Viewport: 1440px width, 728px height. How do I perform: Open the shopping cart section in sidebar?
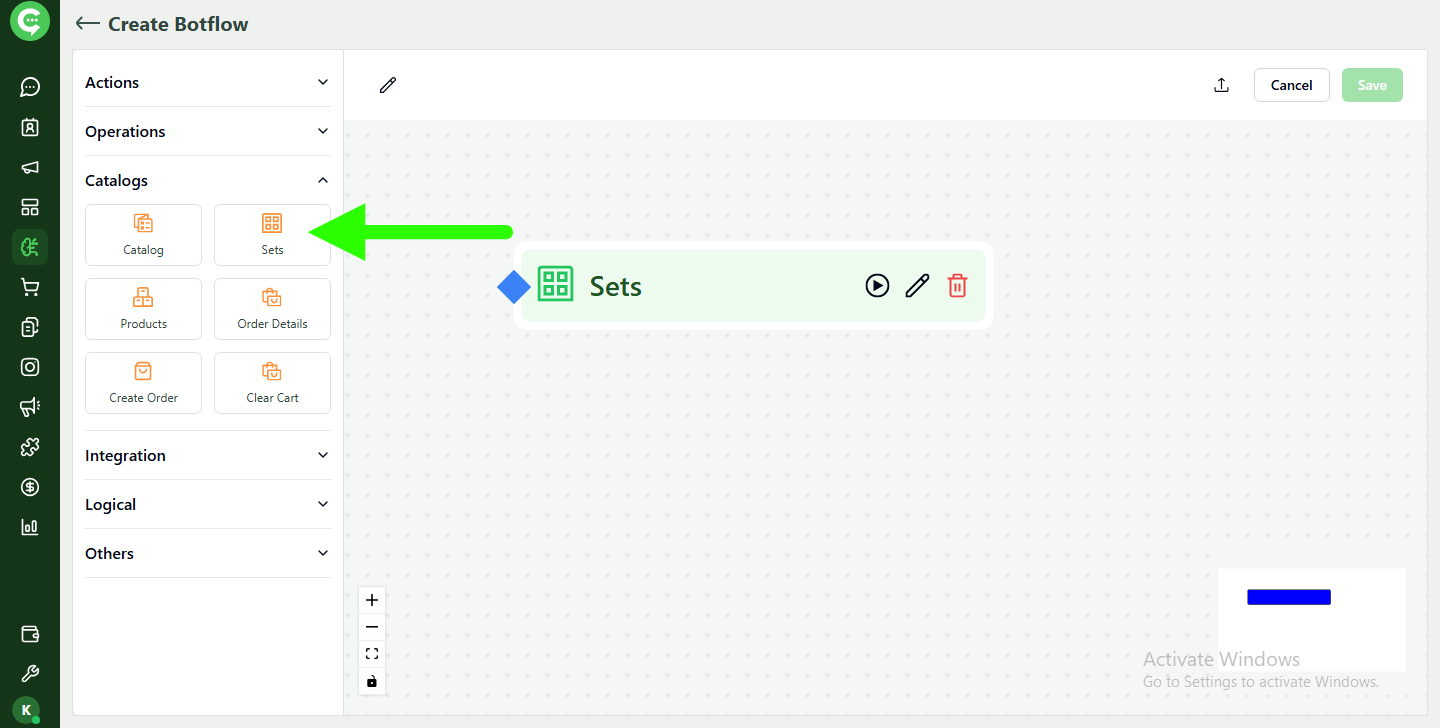[29, 287]
